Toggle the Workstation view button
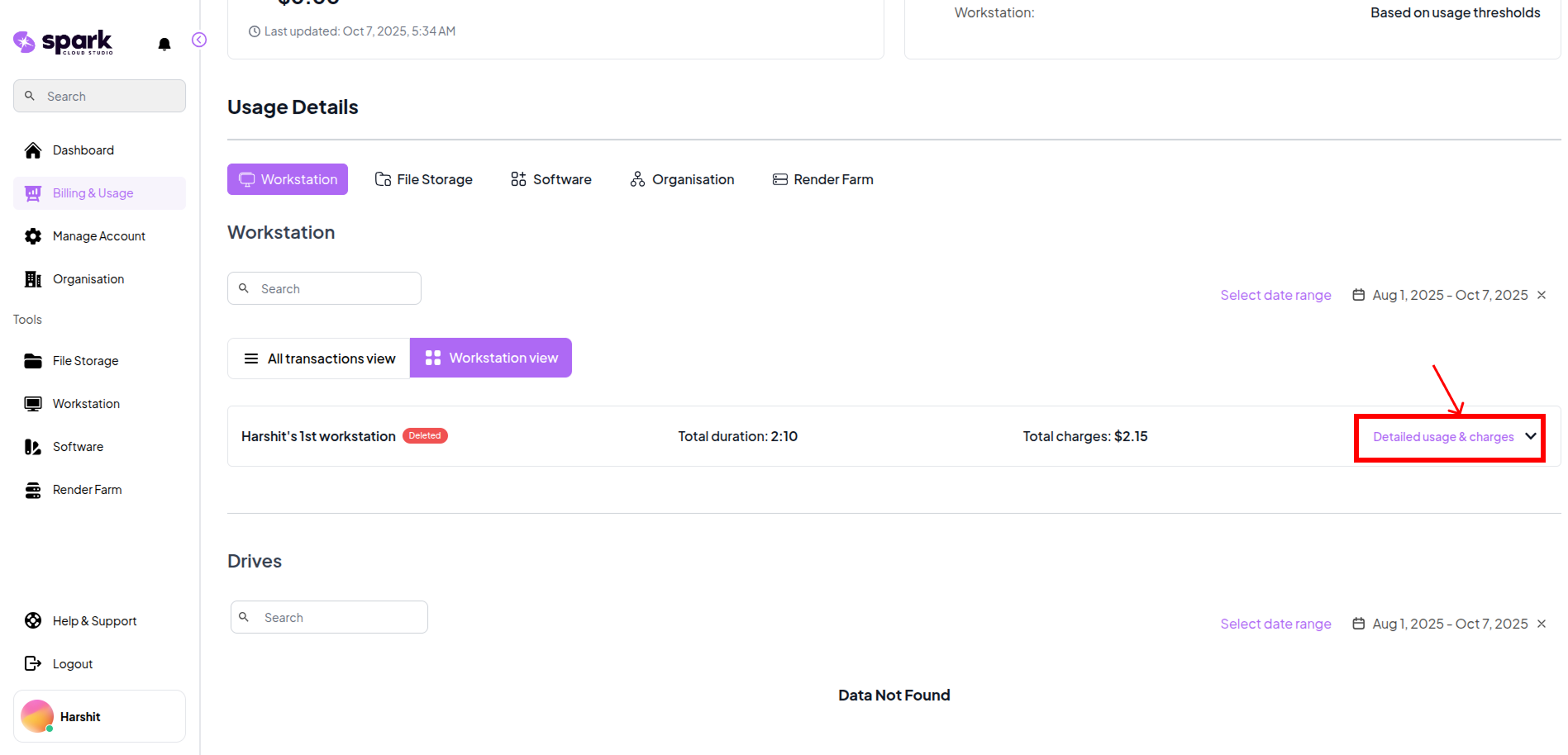This screenshot has width=1568, height=755. pos(491,358)
